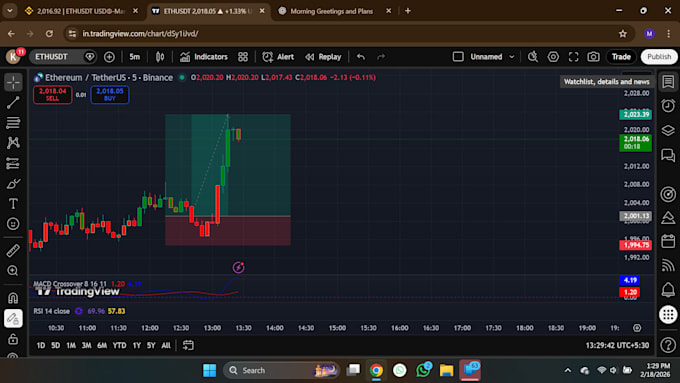
Task: Open the forecasting and measurement tools
Action: (13, 164)
